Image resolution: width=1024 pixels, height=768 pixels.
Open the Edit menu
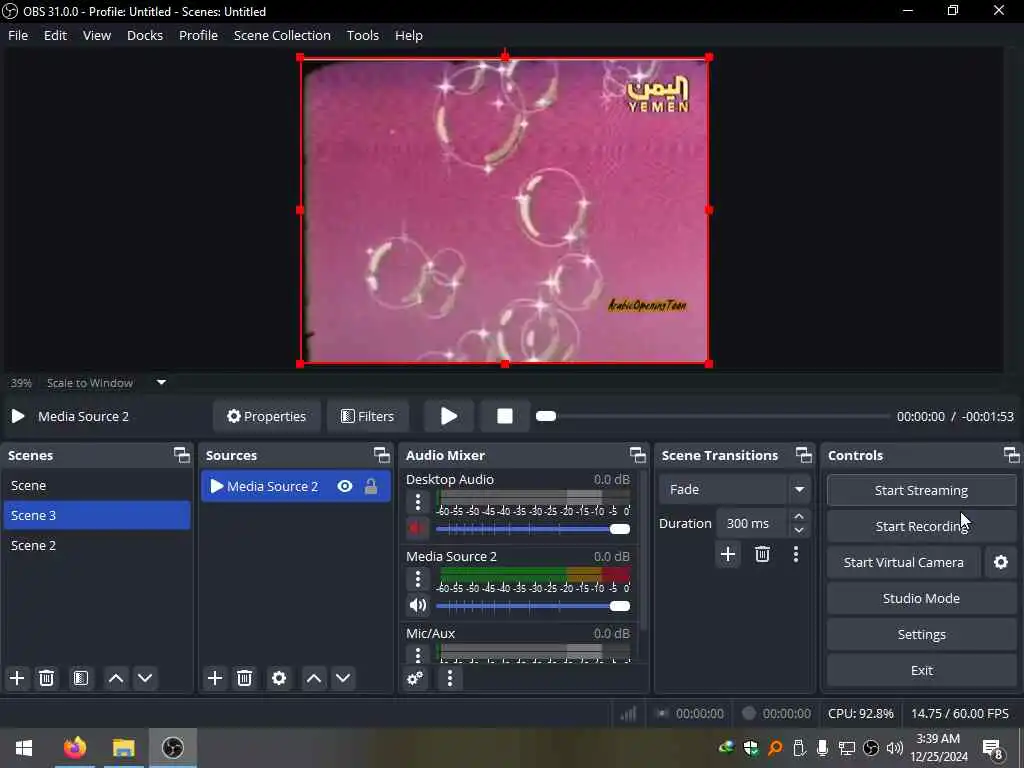pyautogui.click(x=55, y=35)
